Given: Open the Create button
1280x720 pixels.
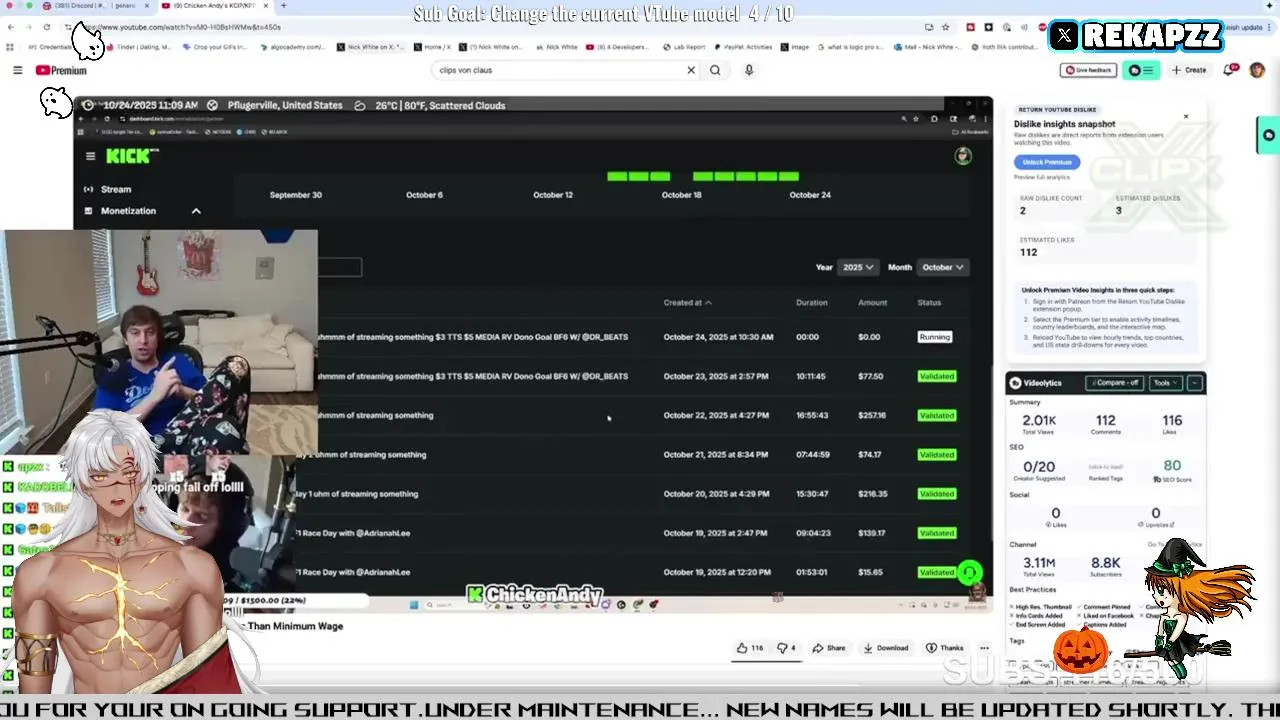Looking at the screenshot, I should (1189, 70).
